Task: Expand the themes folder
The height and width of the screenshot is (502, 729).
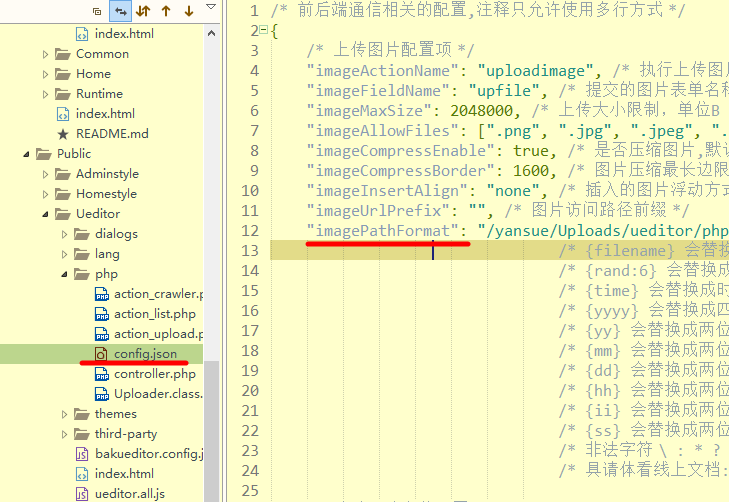Action: pyautogui.click(x=65, y=414)
